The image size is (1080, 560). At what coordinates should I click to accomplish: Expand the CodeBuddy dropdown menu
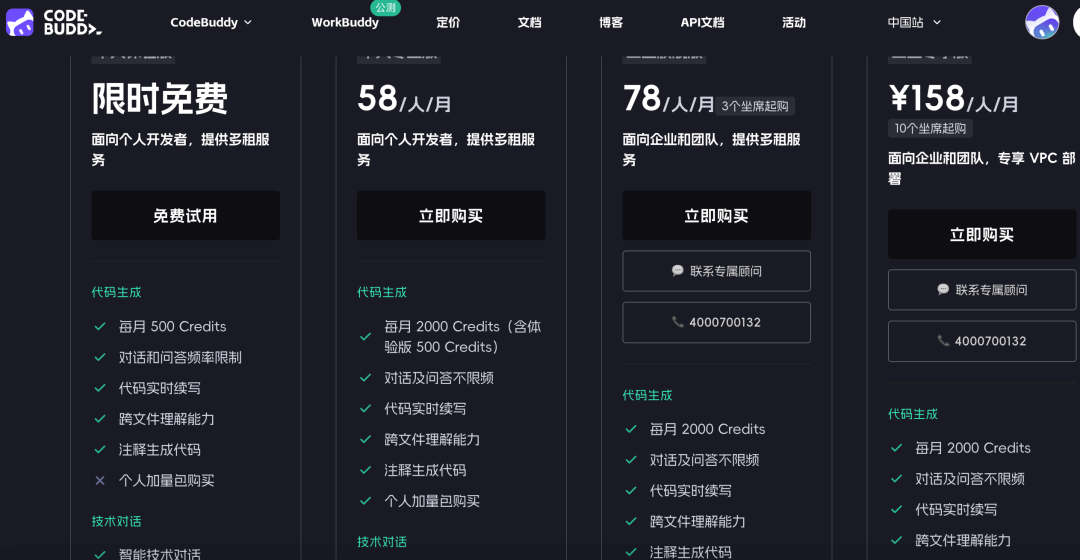point(211,22)
